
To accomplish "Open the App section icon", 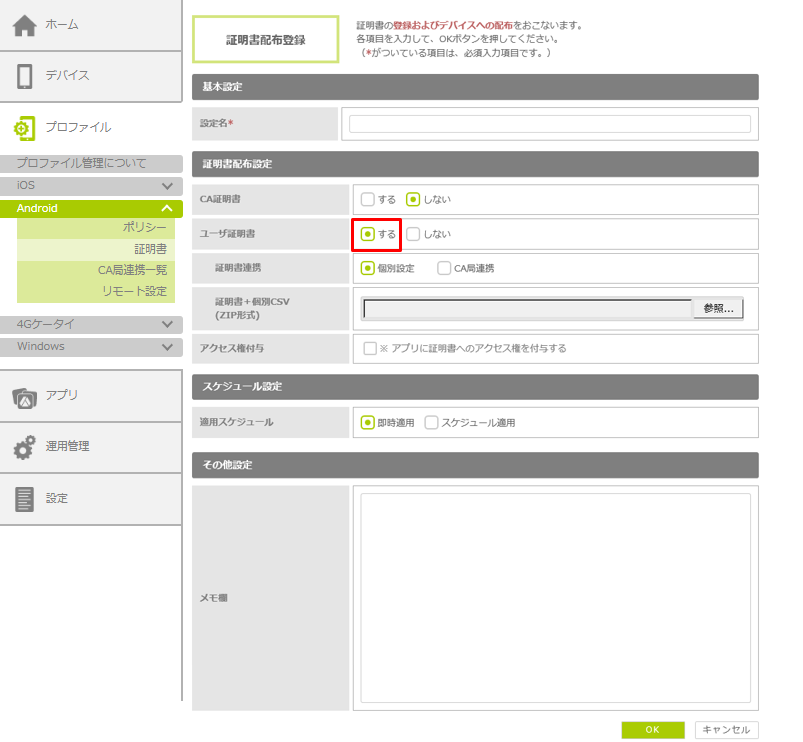I will 25,396.
